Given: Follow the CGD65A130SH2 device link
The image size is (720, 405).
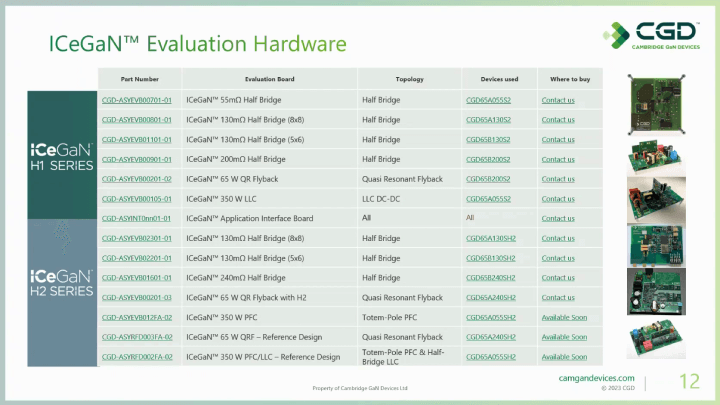Looking at the screenshot, I should (491, 238).
